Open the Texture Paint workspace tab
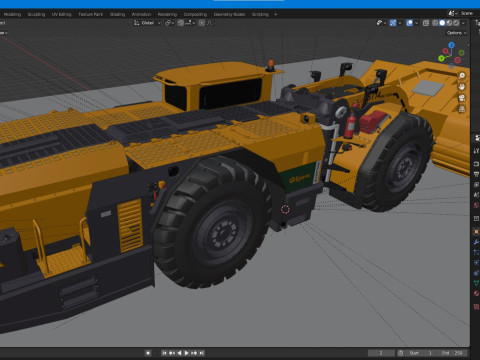480x360 pixels. click(91, 14)
